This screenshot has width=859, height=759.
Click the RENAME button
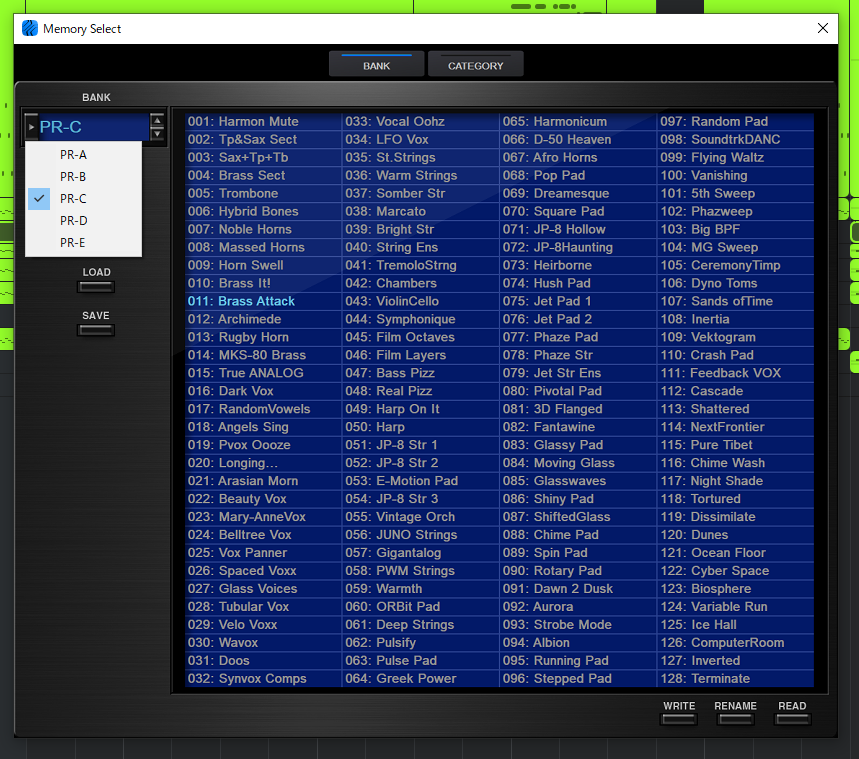(735, 719)
